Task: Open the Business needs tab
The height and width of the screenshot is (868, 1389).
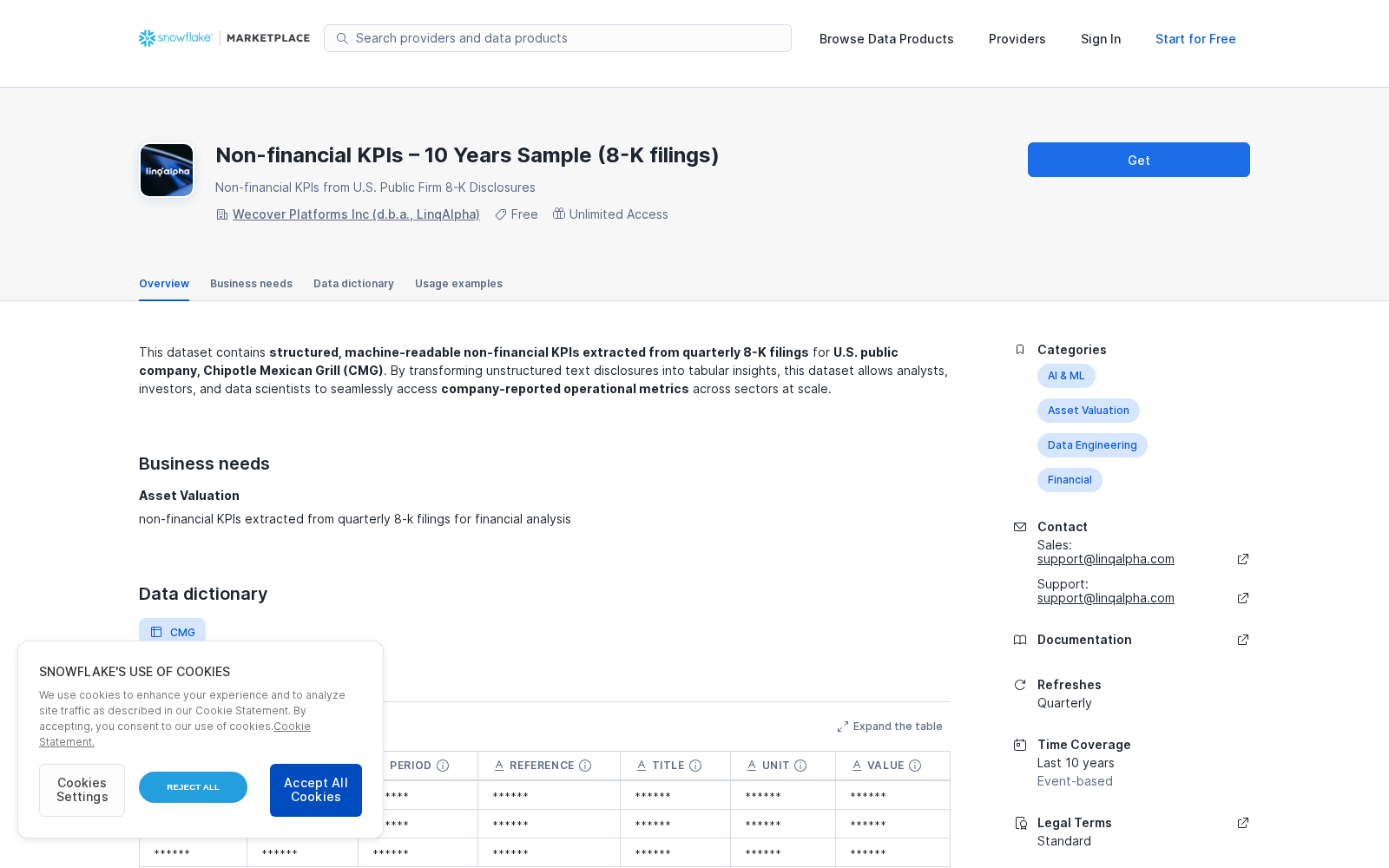Action: [x=251, y=284]
